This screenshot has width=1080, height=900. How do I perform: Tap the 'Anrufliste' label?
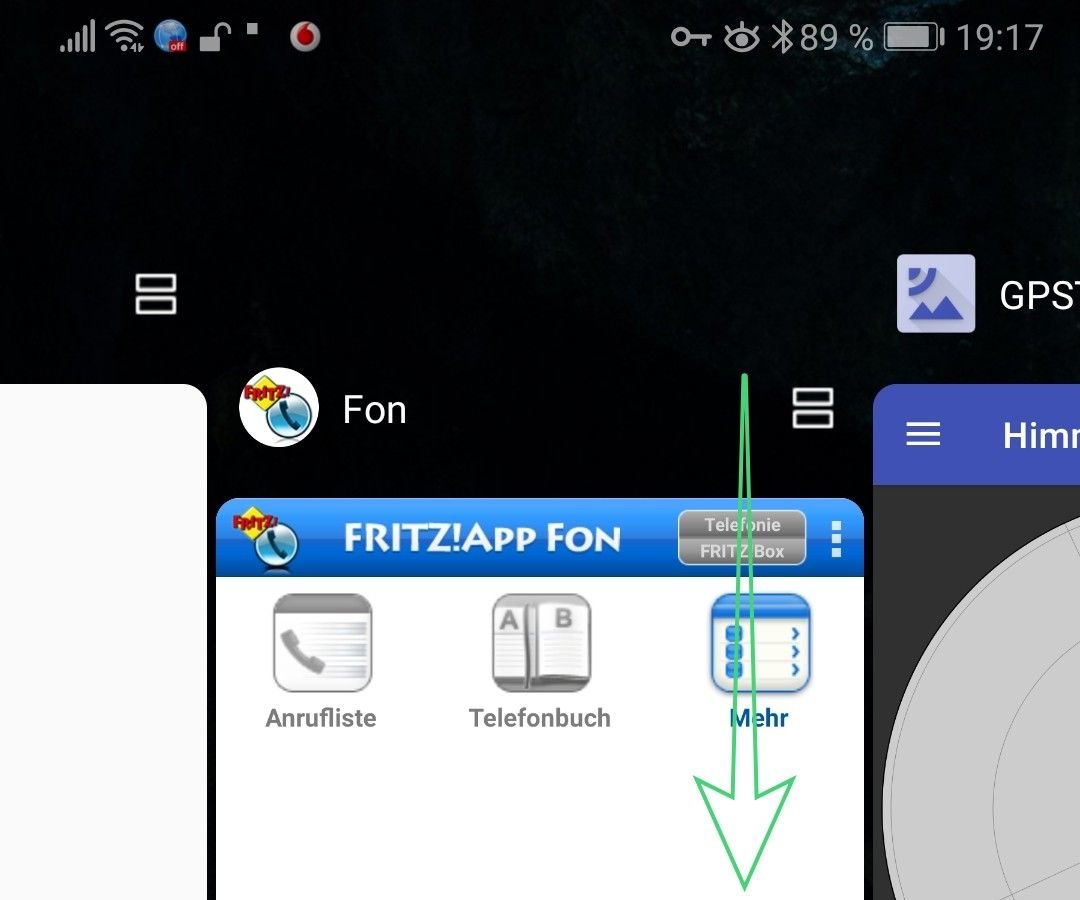tap(321, 718)
